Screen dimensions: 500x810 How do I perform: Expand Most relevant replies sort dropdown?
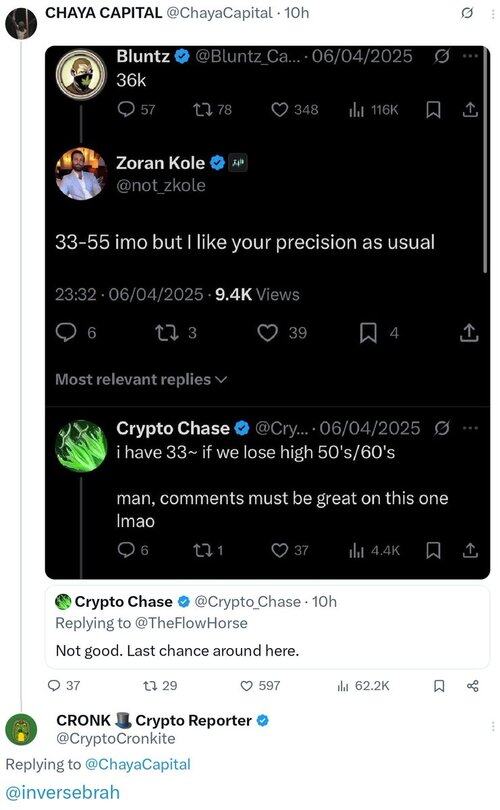click(x=141, y=380)
